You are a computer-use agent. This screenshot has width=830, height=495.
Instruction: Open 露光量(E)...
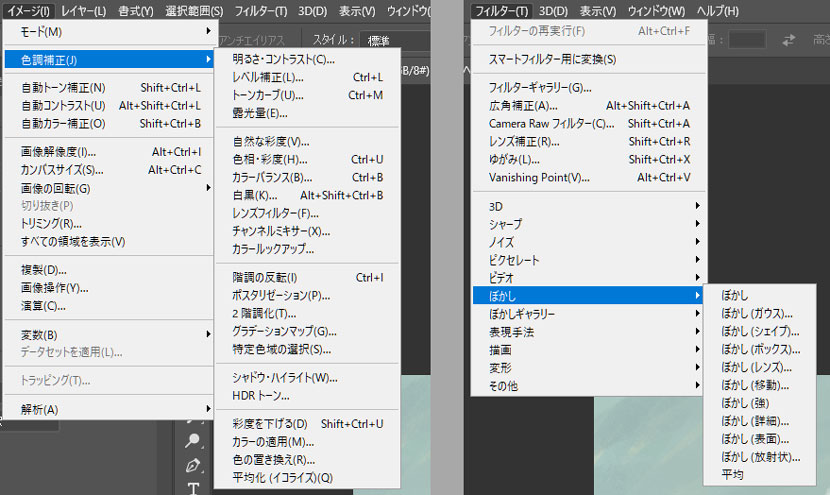[x=307, y=113]
